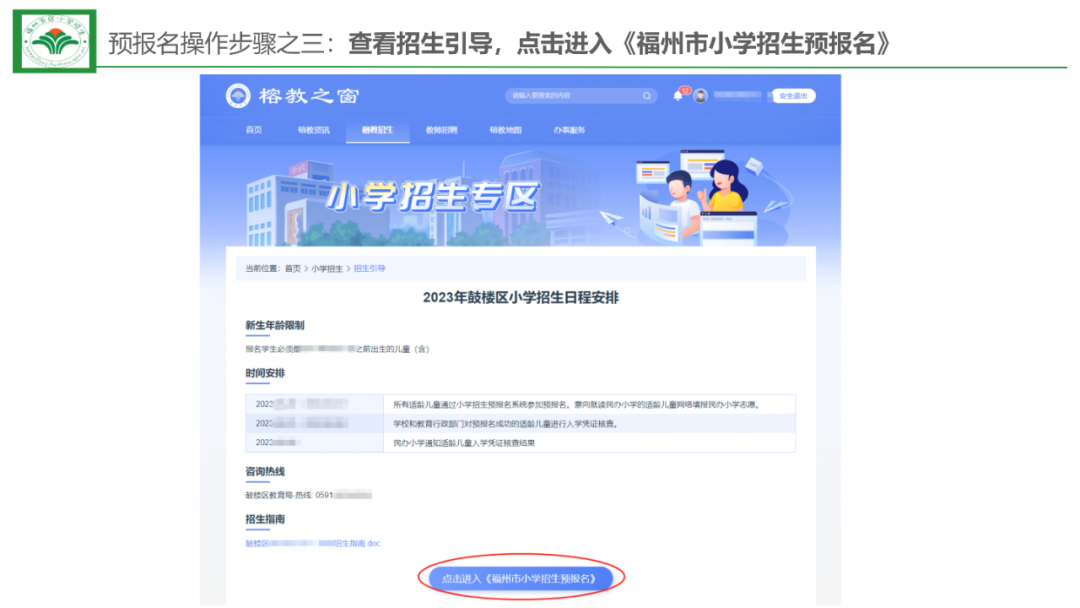Switch to the 教师招聘 tab
Image resolution: width=1080 pixels, height=608 pixels.
(x=441, y=130)
